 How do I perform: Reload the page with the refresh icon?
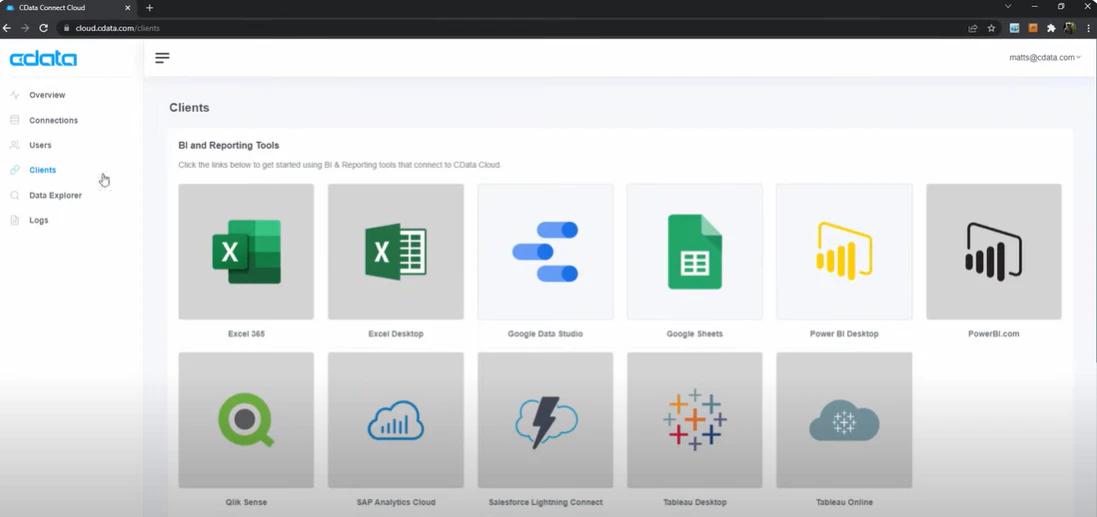click(x=43, y=28)
